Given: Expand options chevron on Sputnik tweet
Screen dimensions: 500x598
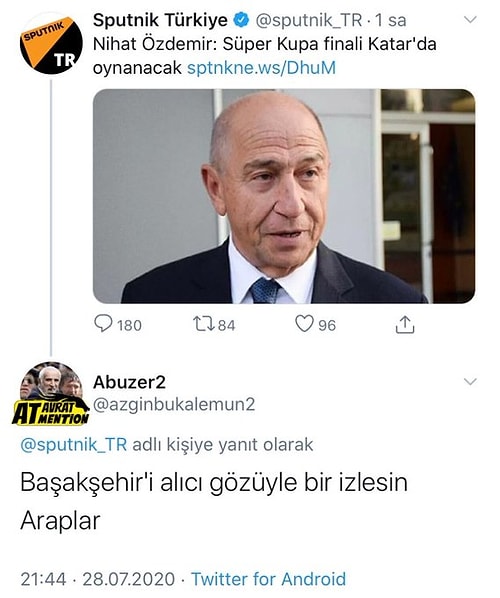Looking at the screenshot, I should click(x=470, y=19).
